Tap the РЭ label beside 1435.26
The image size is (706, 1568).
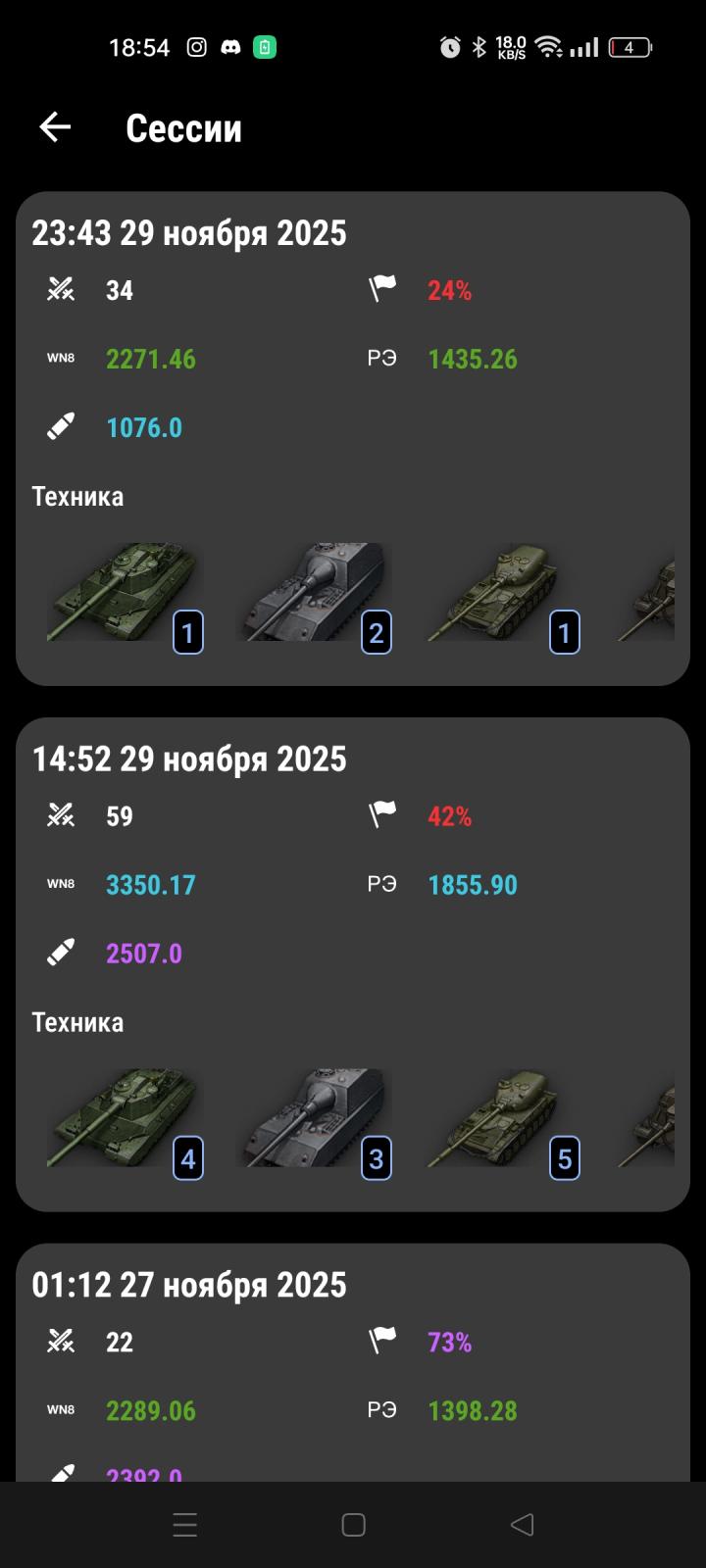(382, 359)
